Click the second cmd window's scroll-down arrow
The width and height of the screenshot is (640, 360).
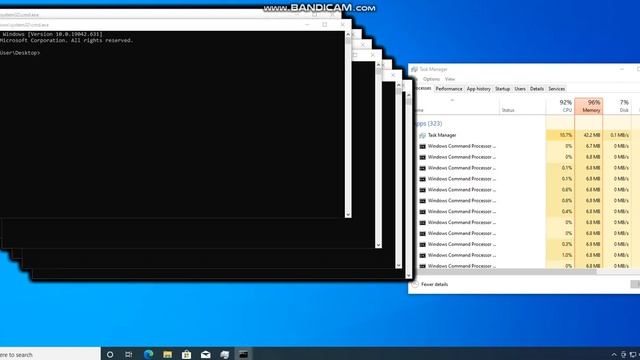click(378, 245)
